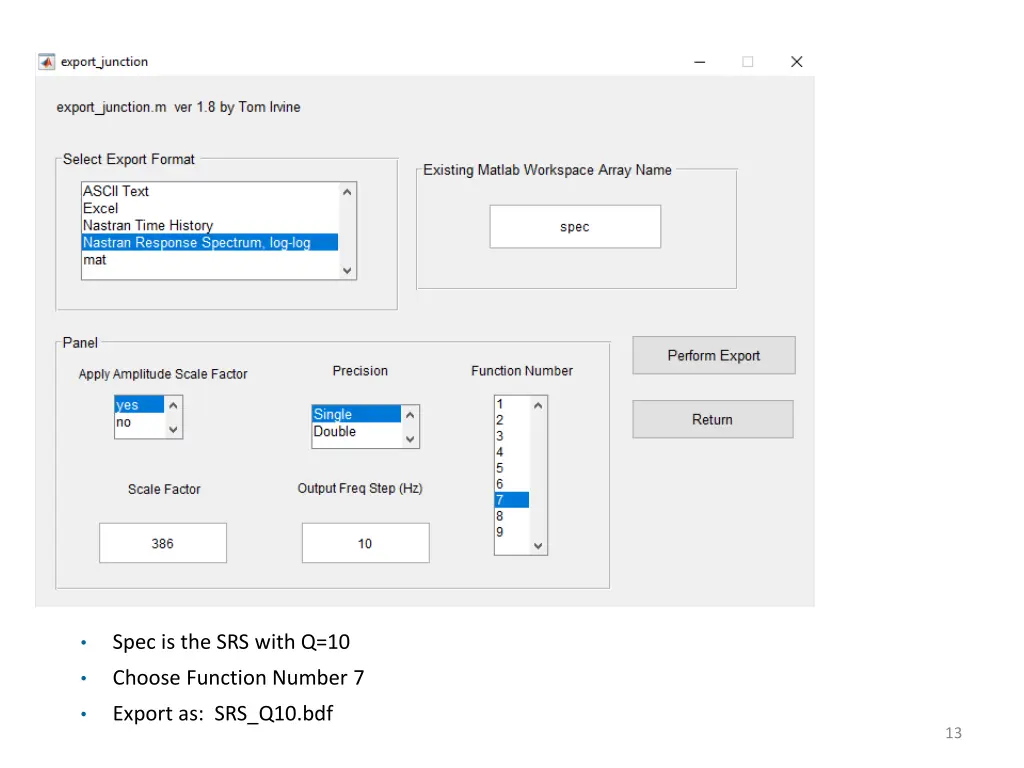Viewport: 1024px width, 768px height.
Task: Minimize the export_junction window
Action: tap(699, 62)
